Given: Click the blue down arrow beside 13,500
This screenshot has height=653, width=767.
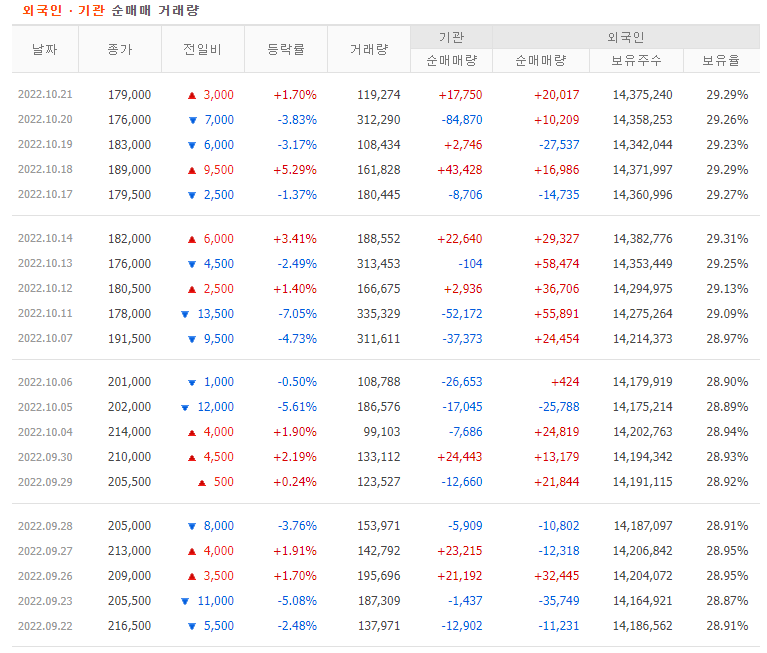Looking at the screenshot, I should [185, 314].
